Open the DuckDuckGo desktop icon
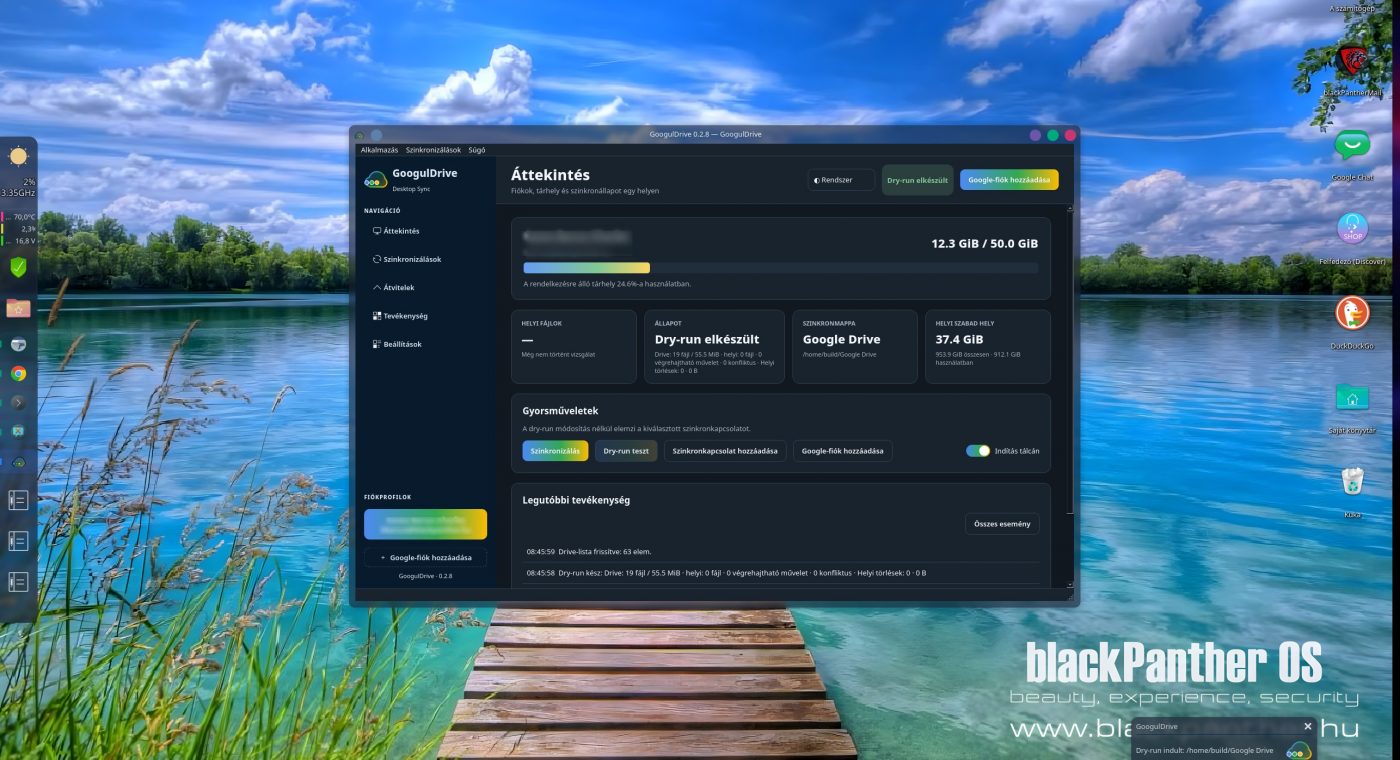Image resolution: width=1400 pixels, height=760 pixels. (1352, 313)
